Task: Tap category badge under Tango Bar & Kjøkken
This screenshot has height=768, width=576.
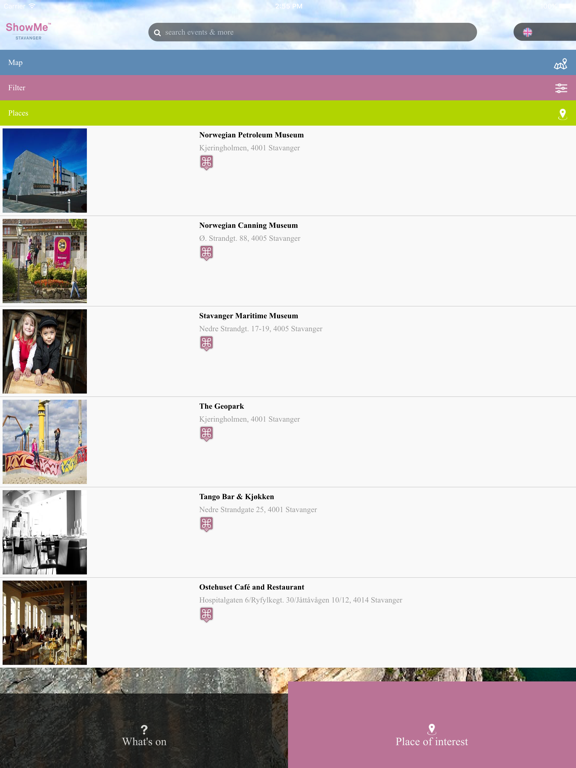Action: click(206, 524)
